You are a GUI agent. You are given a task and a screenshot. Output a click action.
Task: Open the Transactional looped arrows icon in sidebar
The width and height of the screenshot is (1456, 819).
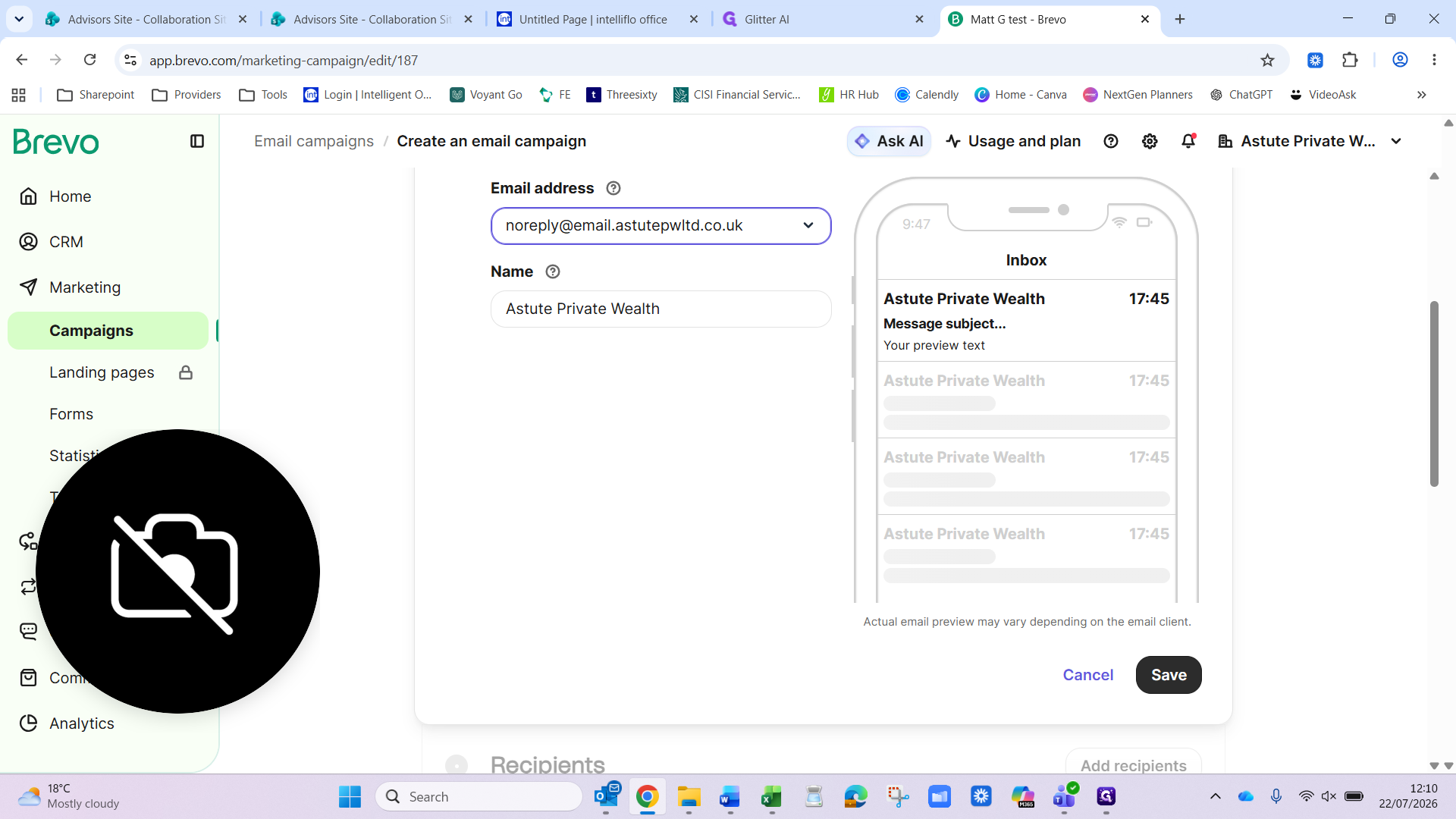pyautogui.click(x=28, y=587)
